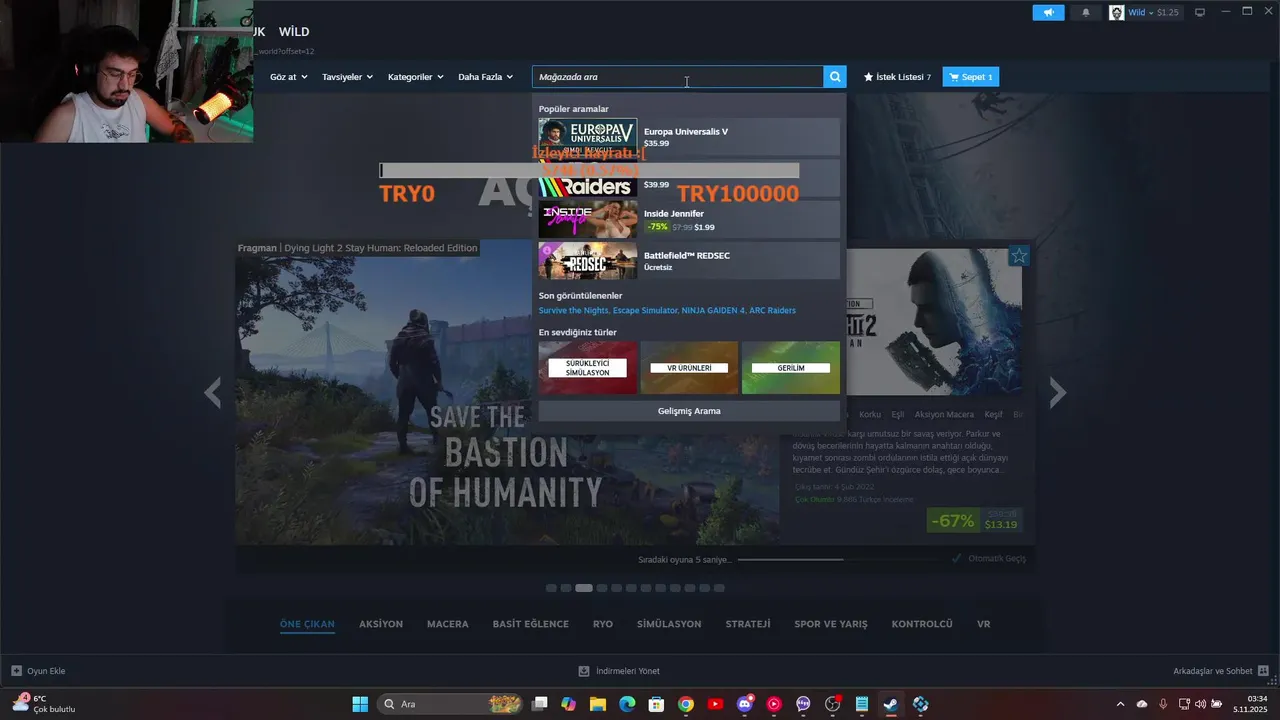Image resolution: width=1280 pixels, height=720 pixels.
Task: Open Microsoft Edge from taskbar
Action: click(627, 704)
